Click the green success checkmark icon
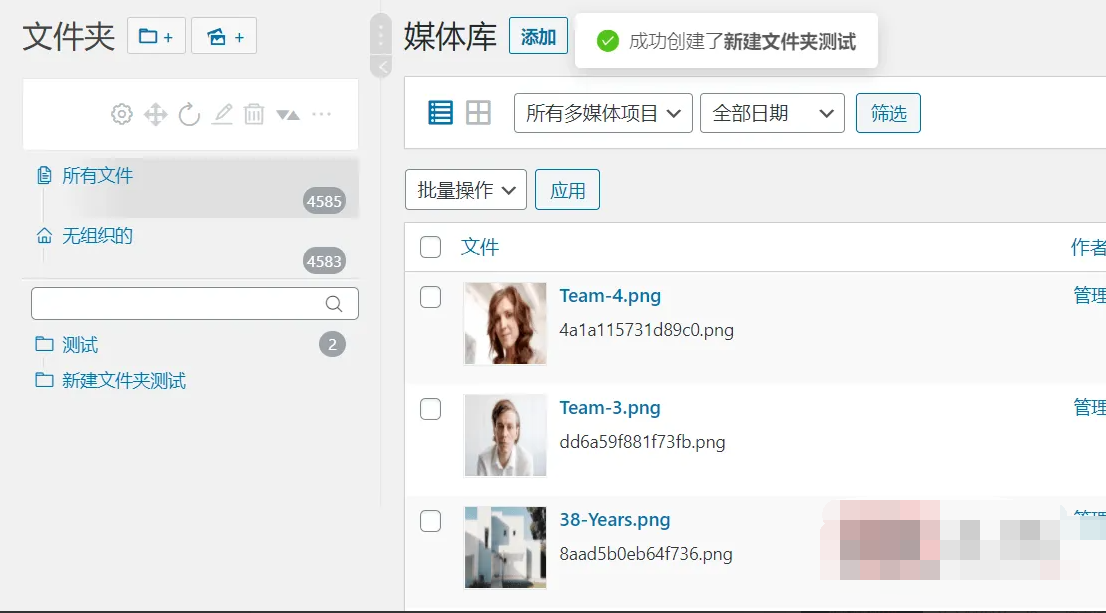Image resolution: width=1106 pixels, height=613 pixels. tap(607, 41)
